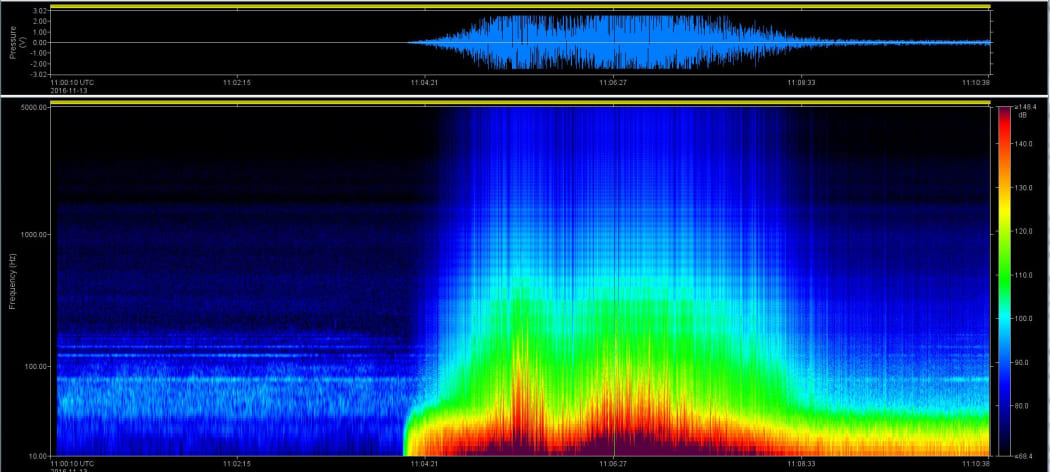Screen dimensions: 1050x472
Task: Click 11:00:10 UTC label under the spectrogram
Action: tap(72, 463)
